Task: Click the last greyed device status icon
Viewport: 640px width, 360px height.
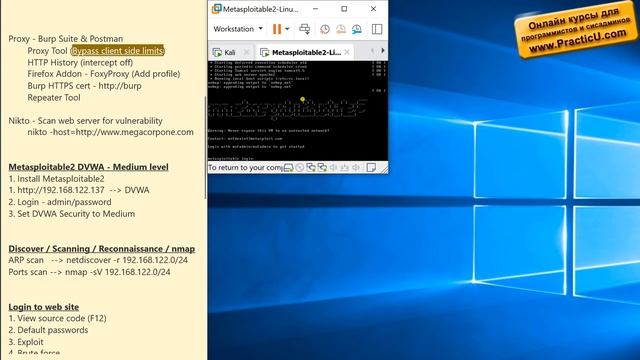Action: (356, 167)
